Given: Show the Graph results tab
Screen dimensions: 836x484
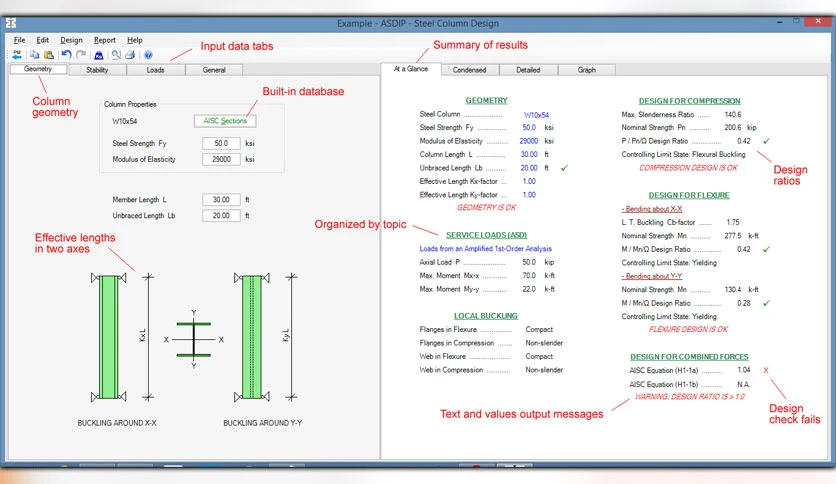Looking at the screenshot, I should click(586, 70).
